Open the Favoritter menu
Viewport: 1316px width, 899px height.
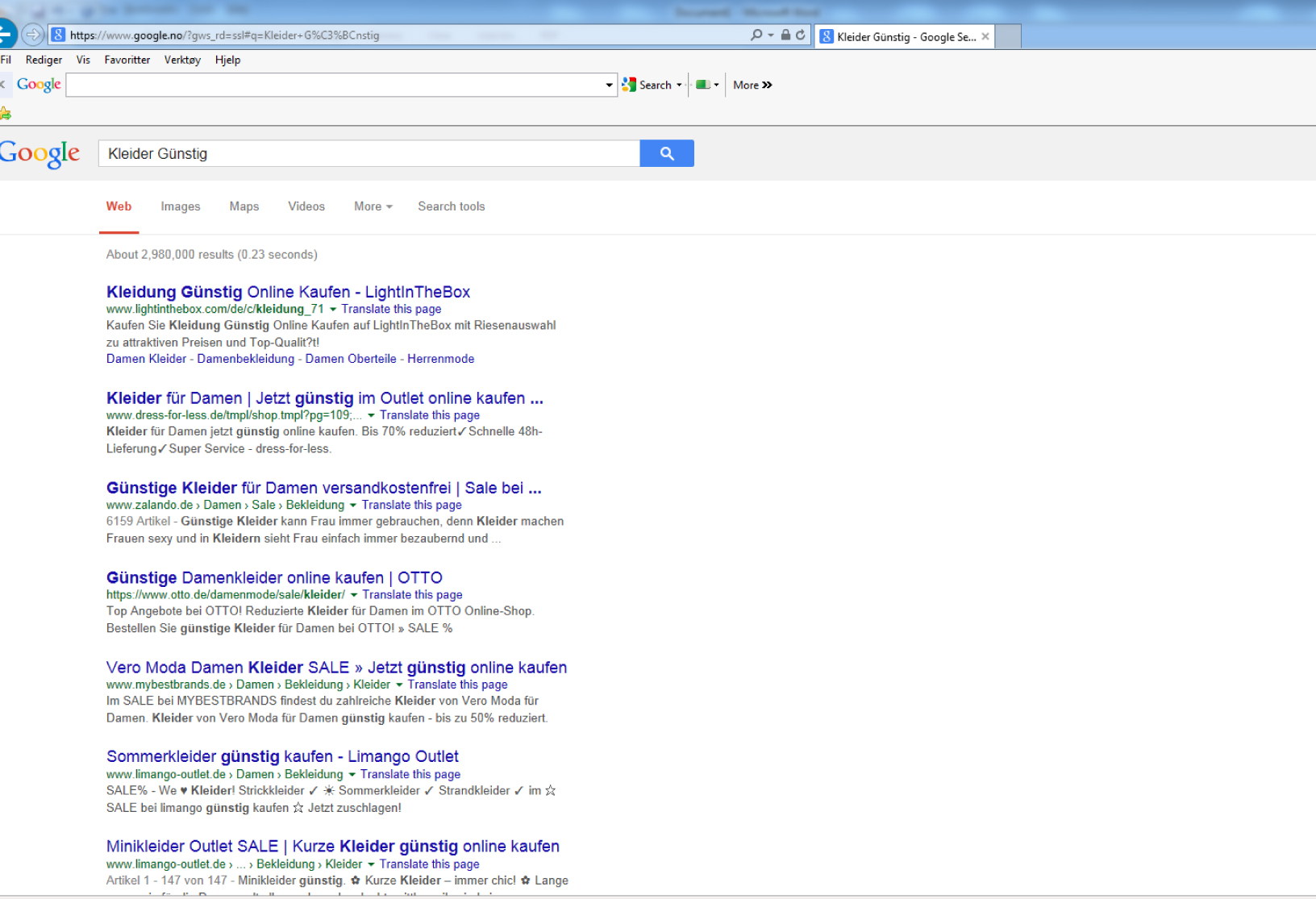click(x=127, y=60)
